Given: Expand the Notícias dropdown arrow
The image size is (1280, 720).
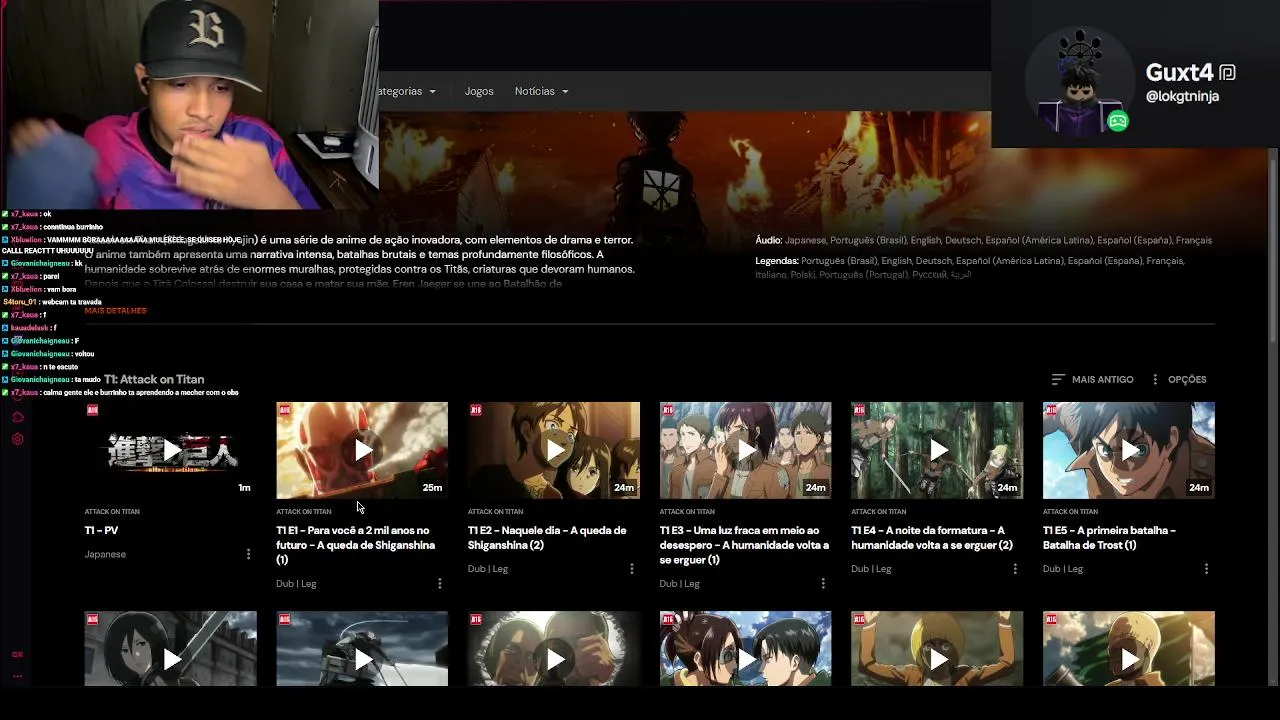Looking at the screenshot, I should pos(565,91).
